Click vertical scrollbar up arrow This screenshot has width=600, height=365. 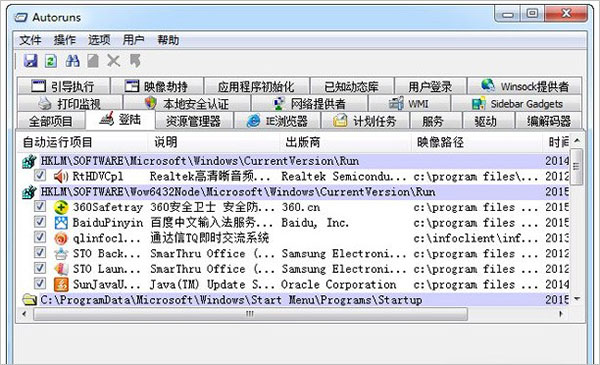click(x=577, y=141)
